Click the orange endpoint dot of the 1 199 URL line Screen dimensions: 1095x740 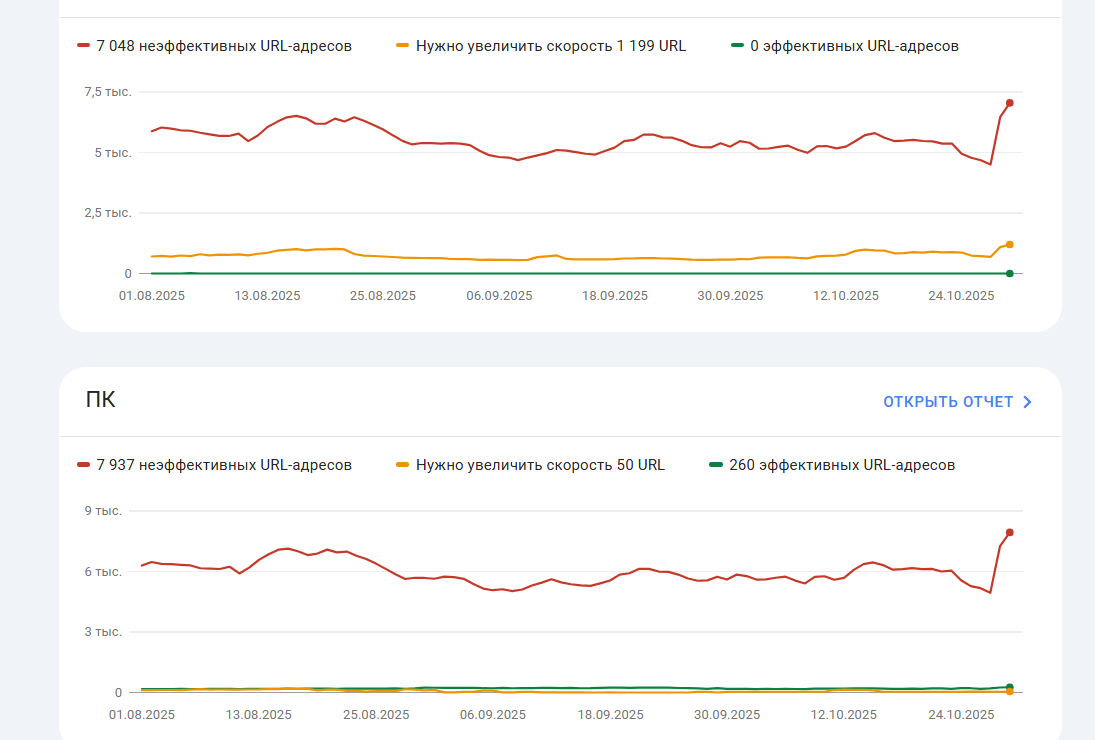coord(1010,244)
